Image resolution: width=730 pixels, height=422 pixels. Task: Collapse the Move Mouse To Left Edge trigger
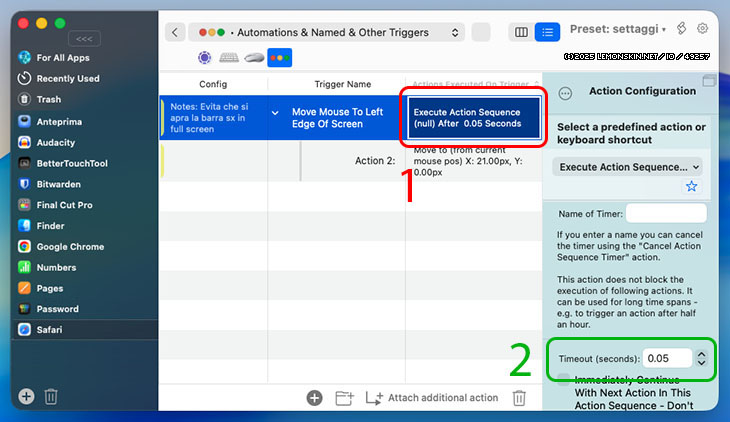[x=276, y=113]
